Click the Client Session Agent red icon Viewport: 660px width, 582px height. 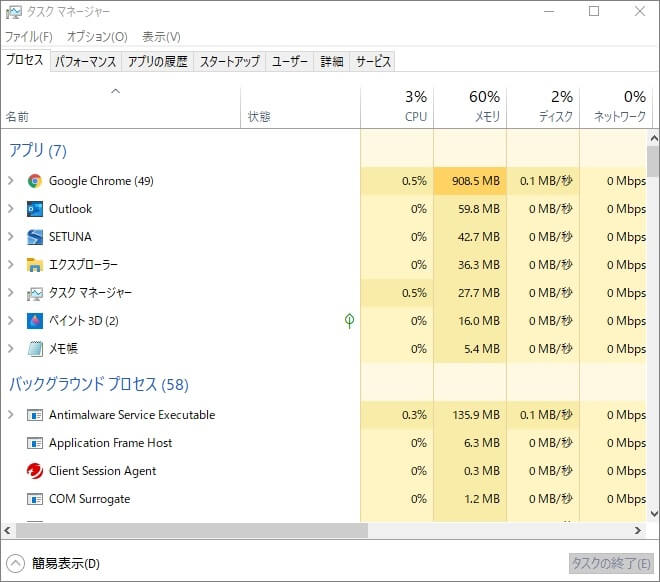(35, 471)
